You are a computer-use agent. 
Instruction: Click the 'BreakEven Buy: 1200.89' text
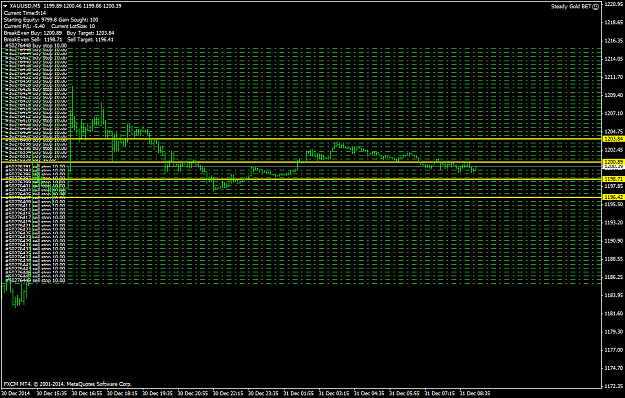33,33
